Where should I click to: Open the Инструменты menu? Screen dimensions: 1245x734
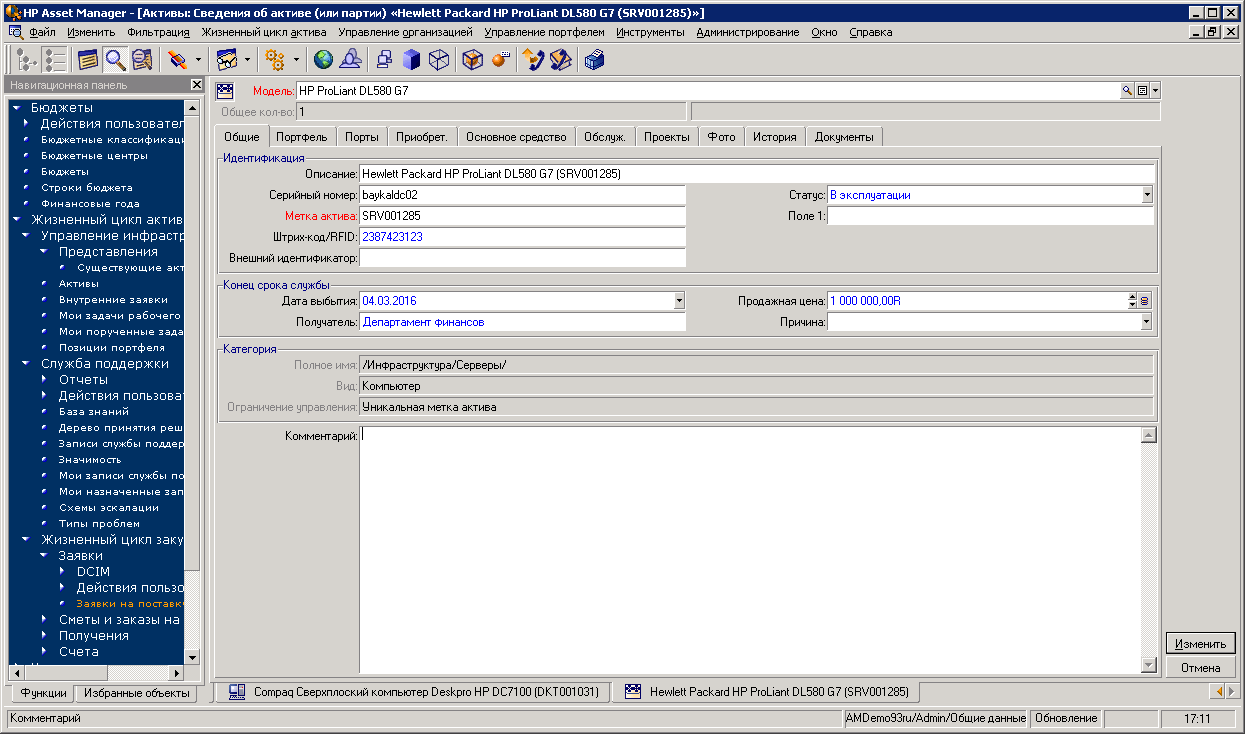tap(650, 32)
